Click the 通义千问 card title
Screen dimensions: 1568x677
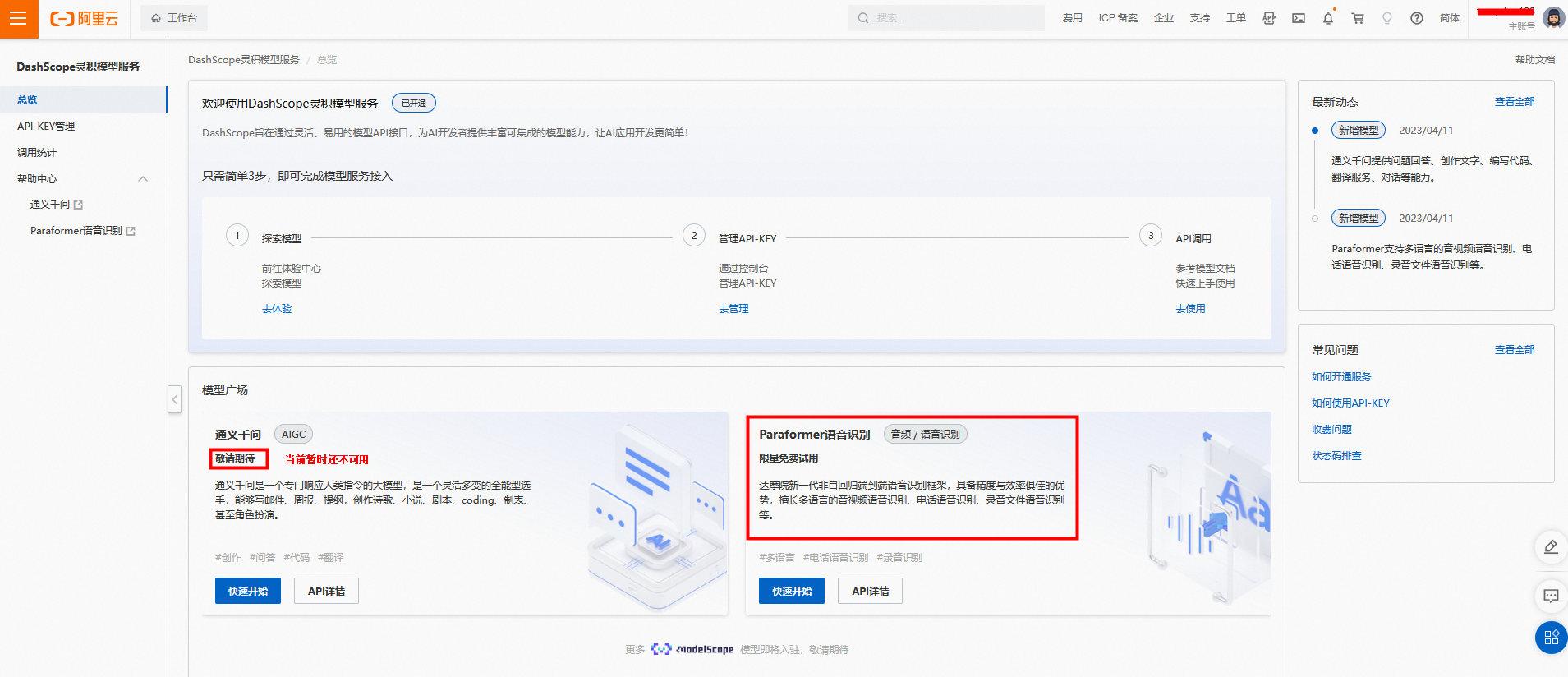[x=238, y=435]
